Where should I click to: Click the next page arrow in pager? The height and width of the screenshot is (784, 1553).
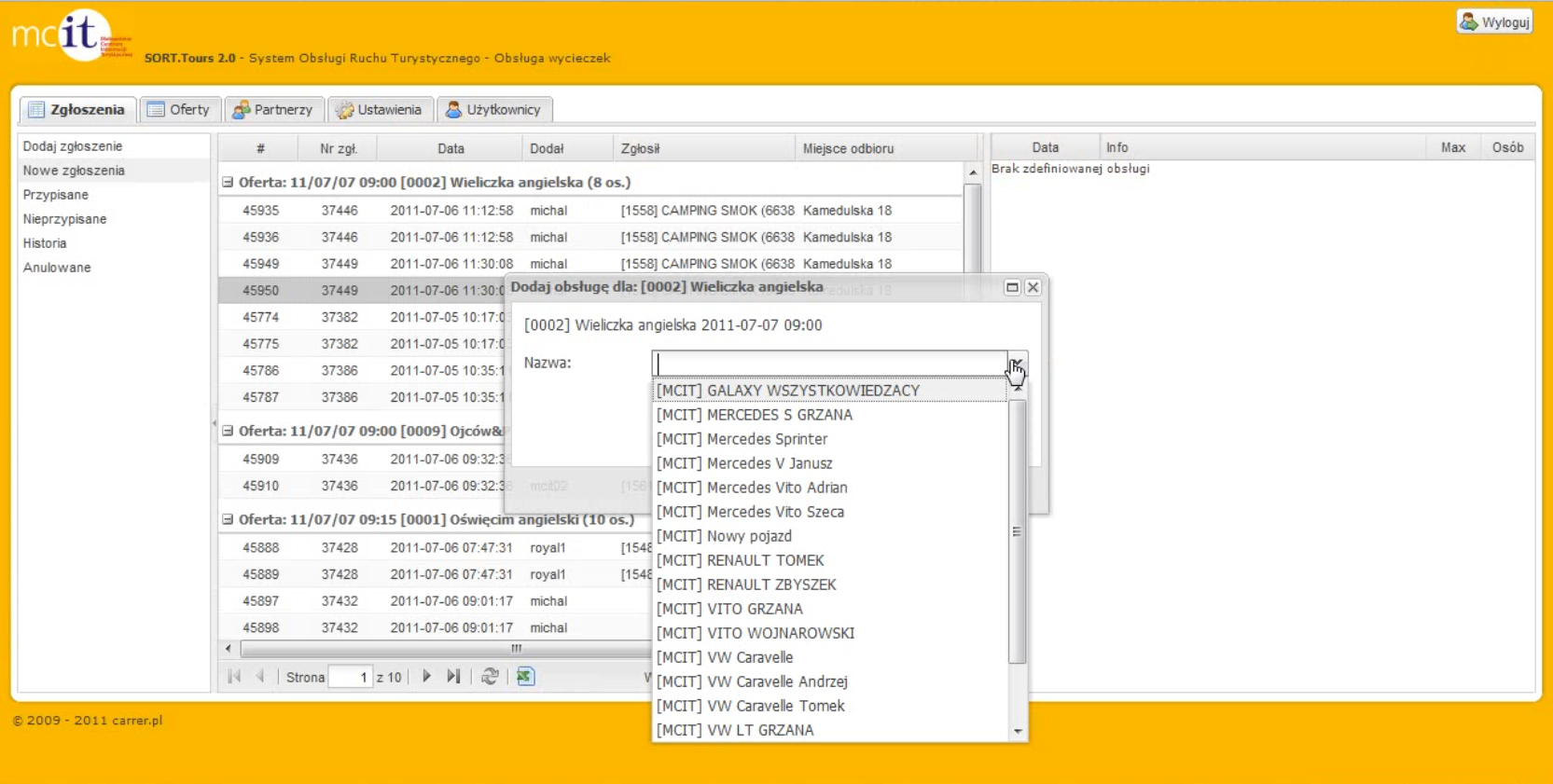click(x=426, y=677)
